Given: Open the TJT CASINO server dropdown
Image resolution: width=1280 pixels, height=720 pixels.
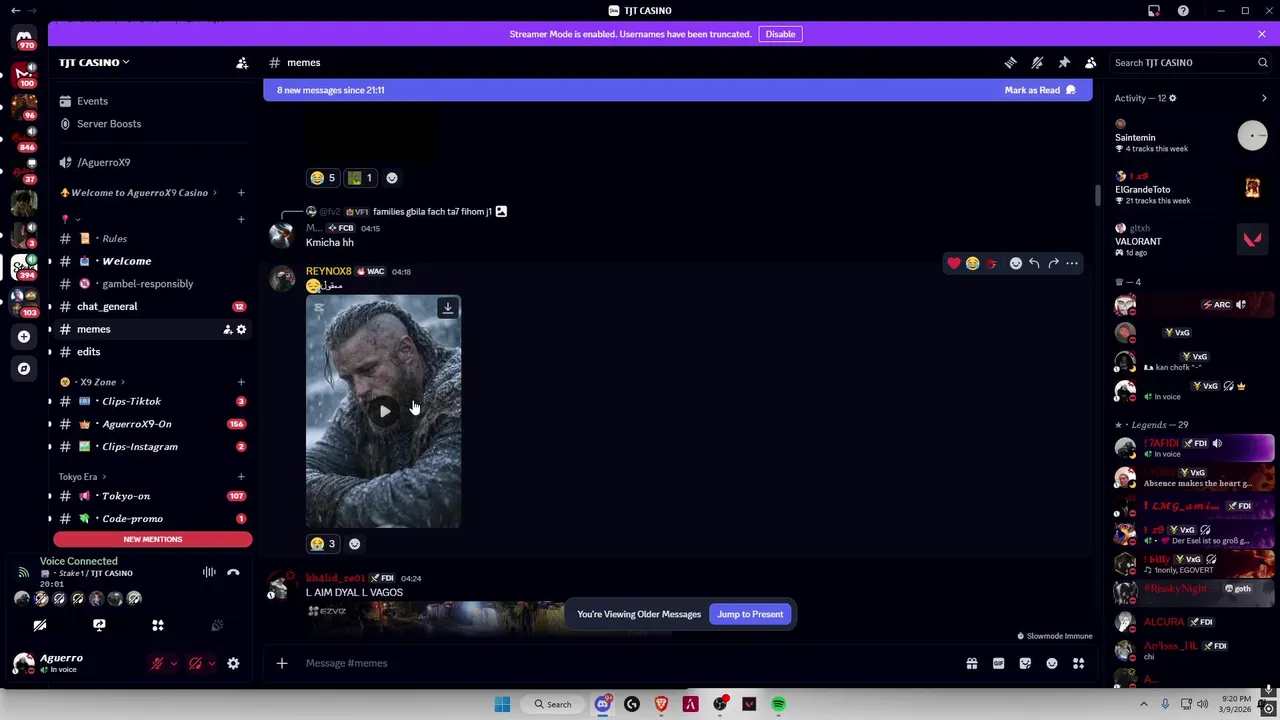Looking at the screenshot, I should pyautogui.click(x=94, y=62).
